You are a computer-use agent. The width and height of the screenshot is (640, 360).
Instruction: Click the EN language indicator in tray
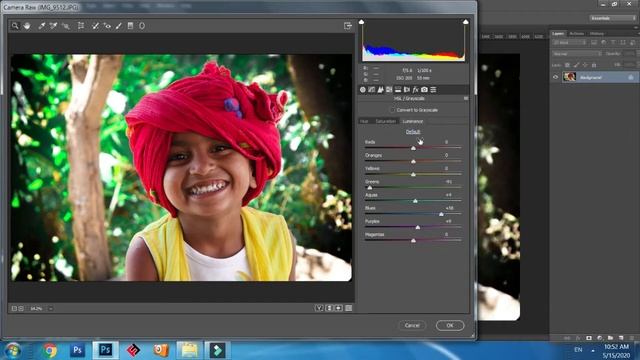click(x=578, y=350)
